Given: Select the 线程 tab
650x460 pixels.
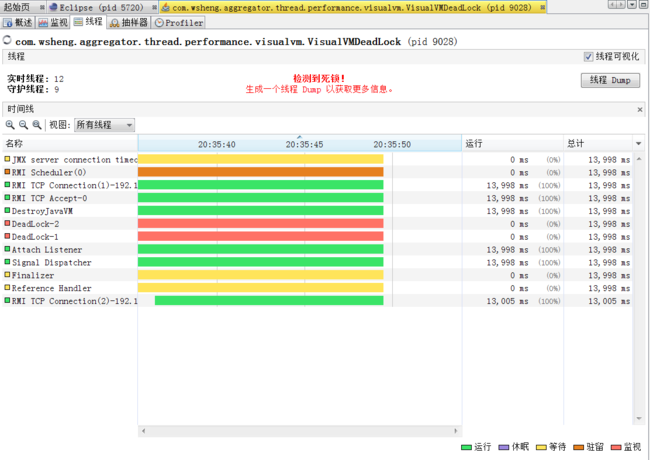Looking at the screenshot, I should point(88,22).
